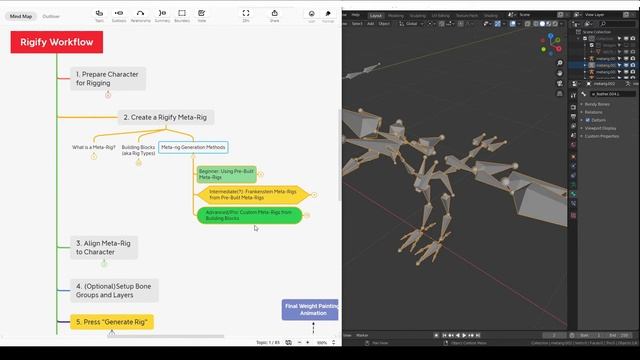Viewport: 640px width, 360px height.
Task: Click the horizontal scrollbar in XMind canvas
Action: coord(165,336)
